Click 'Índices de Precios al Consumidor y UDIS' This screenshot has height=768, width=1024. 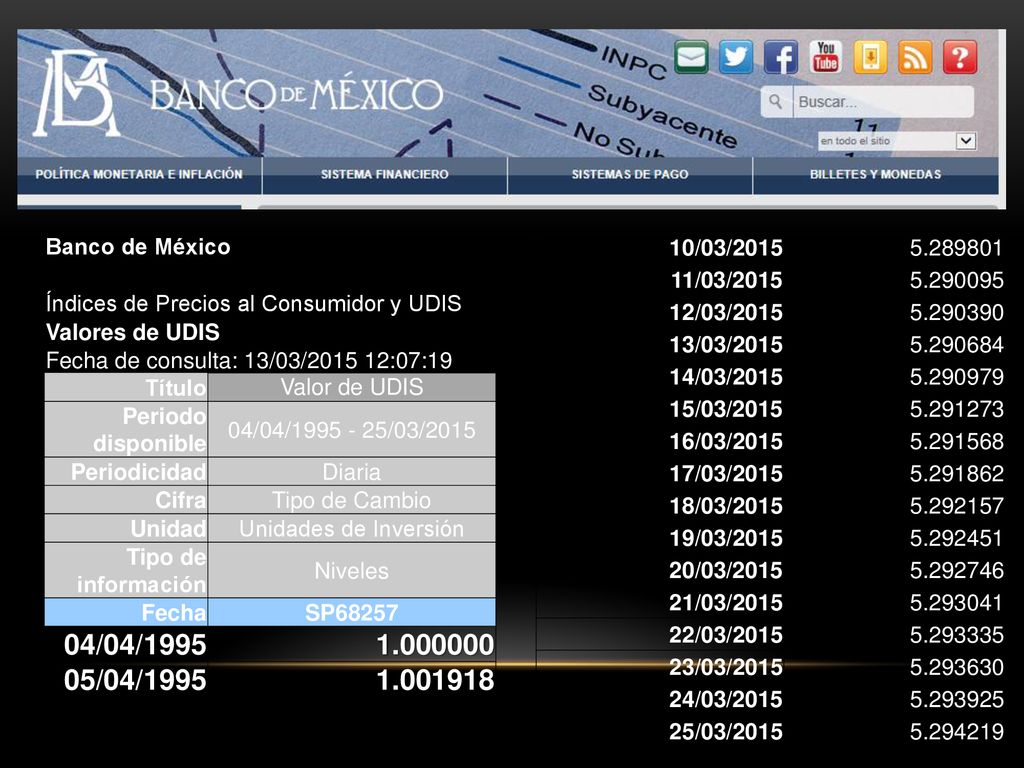coord(253,304)
